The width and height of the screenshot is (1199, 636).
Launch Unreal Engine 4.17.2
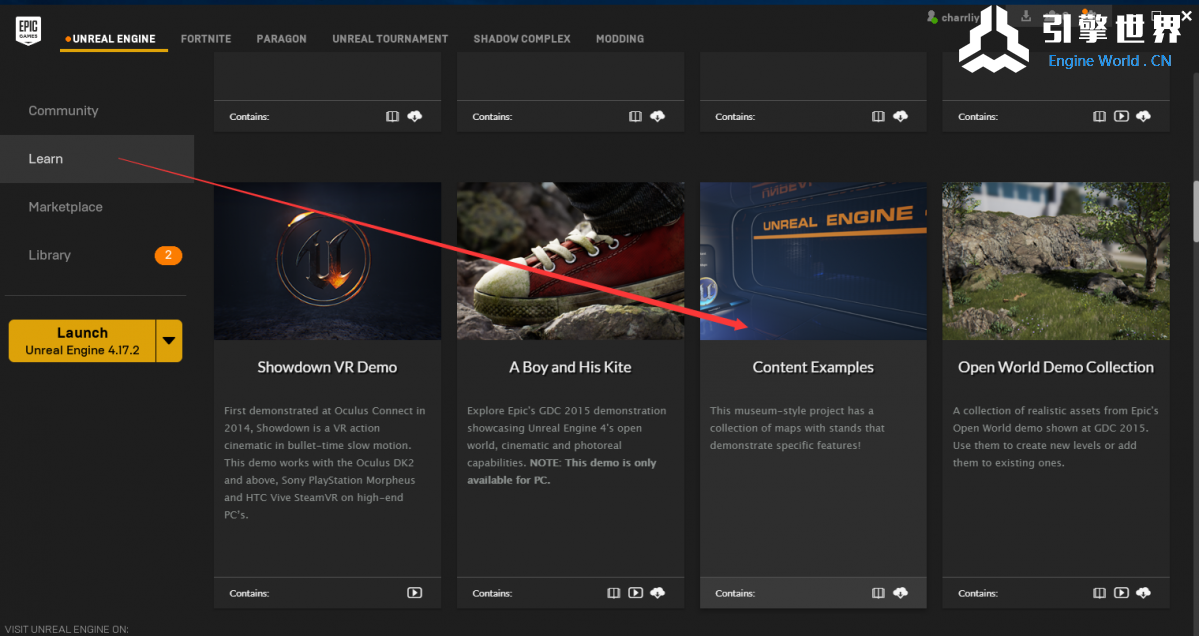pyautogui.click(x=82, y=341)
